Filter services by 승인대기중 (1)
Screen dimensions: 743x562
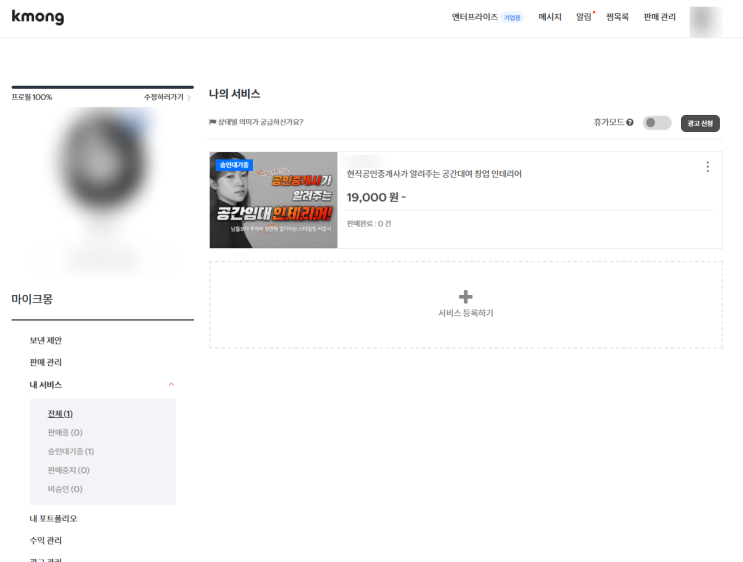point(71,452)
